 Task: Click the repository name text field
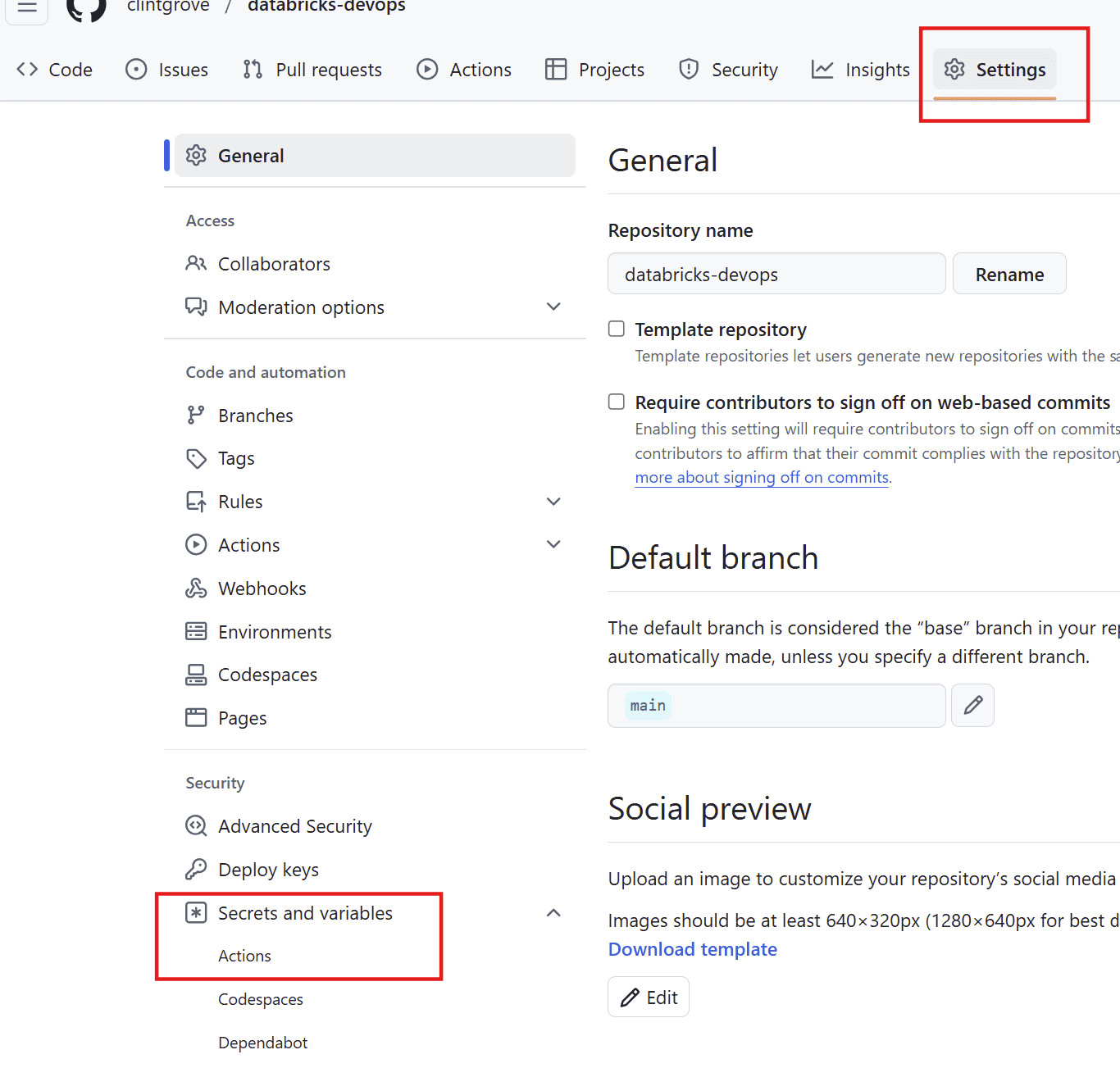[x=776, y=274]
